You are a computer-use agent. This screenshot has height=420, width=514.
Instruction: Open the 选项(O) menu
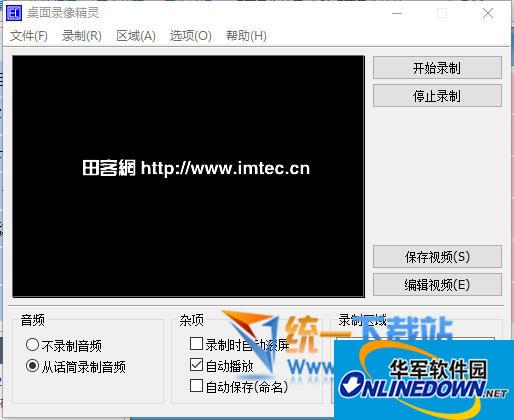click(x=190, y=35)
